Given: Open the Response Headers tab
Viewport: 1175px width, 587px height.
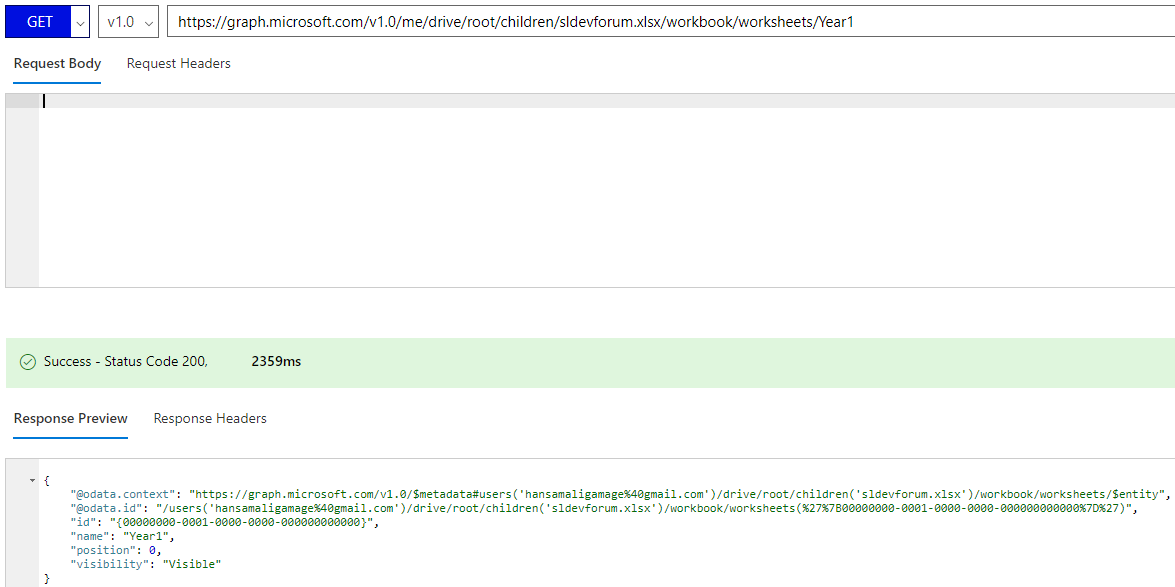Looking at the screenshot, I should [x=210, y=418].
